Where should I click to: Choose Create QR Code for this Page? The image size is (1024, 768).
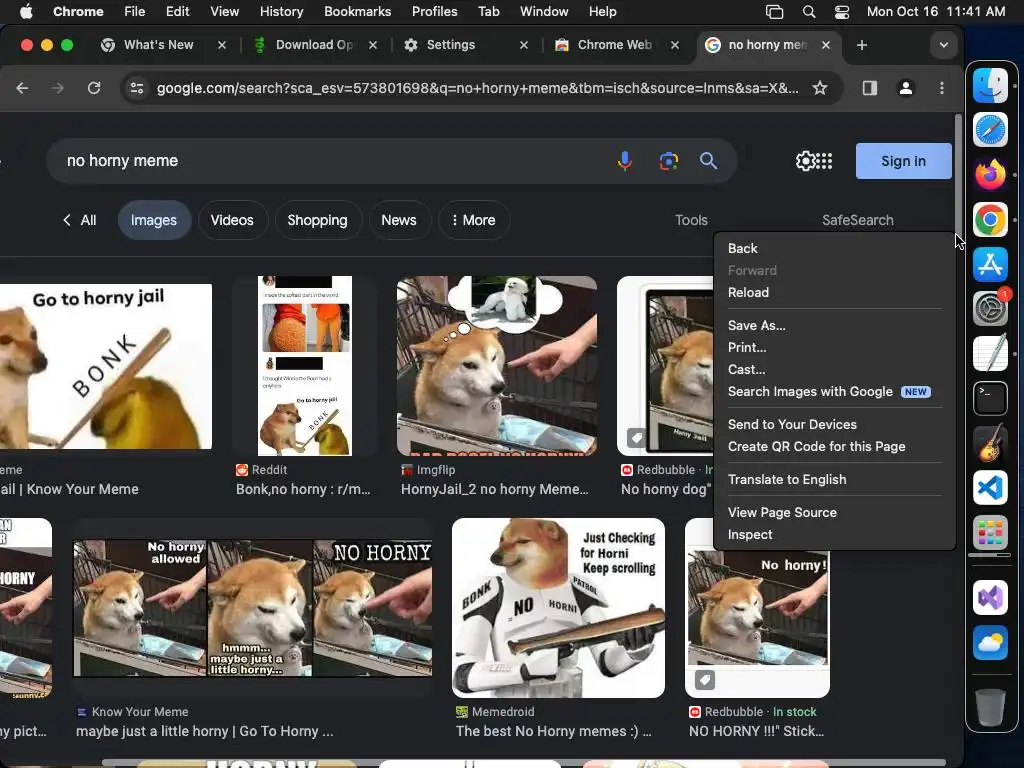(x=835, y=447)
